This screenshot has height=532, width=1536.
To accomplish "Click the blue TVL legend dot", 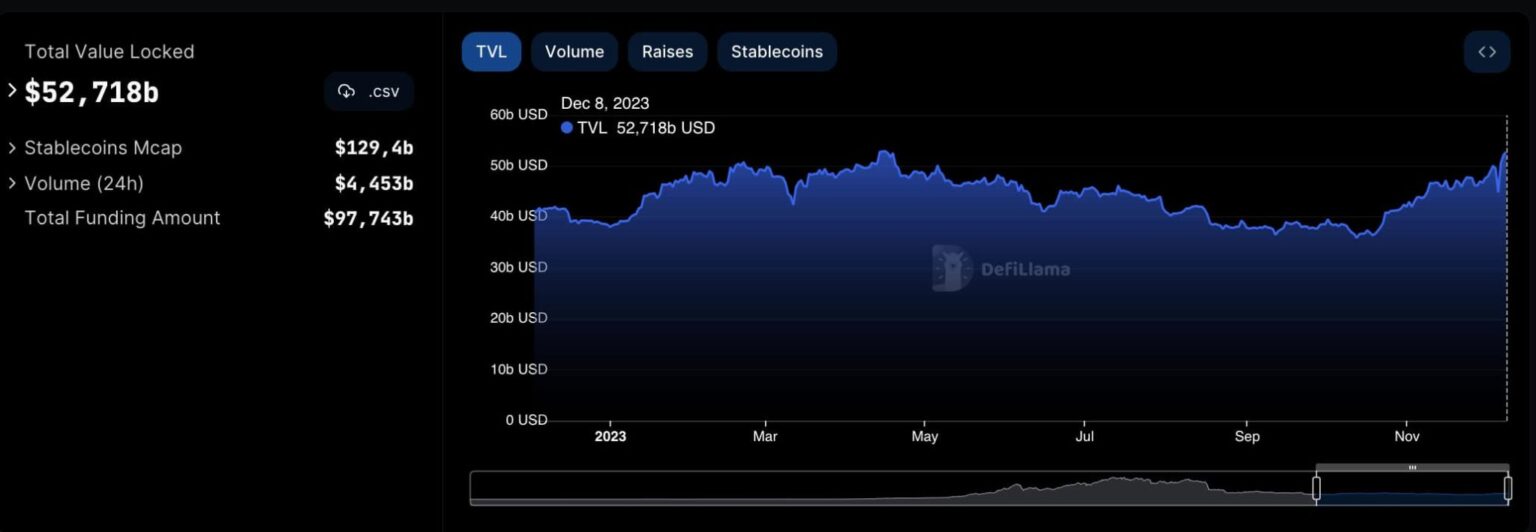I will tap(567, 128).
